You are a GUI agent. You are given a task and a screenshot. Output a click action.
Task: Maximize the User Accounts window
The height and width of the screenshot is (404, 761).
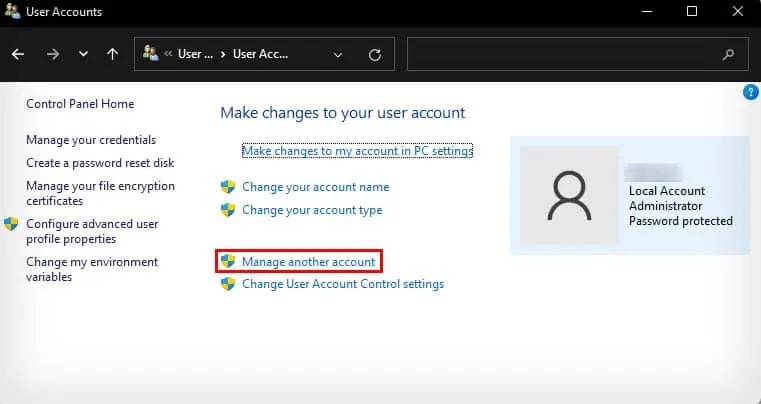(692, 11)
